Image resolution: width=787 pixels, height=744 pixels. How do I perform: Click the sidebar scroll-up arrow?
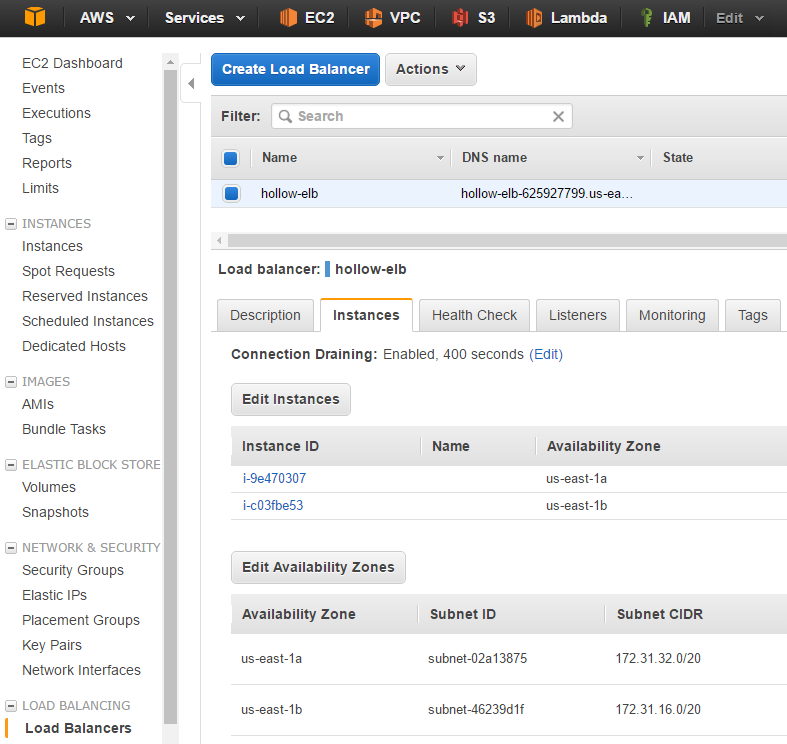point(170,62)
